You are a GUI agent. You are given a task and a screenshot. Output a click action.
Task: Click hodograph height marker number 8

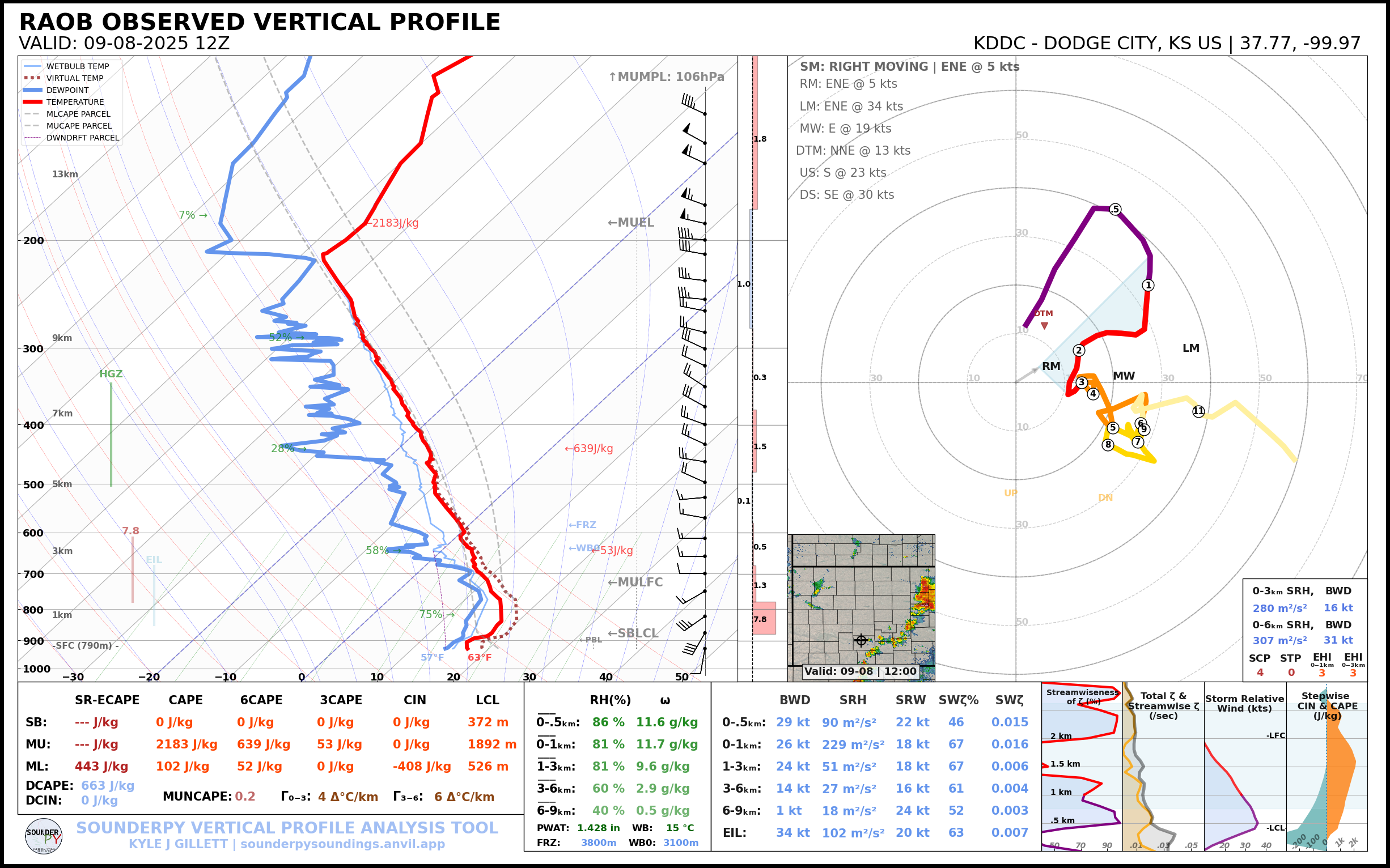click(x=1108, y=444)
